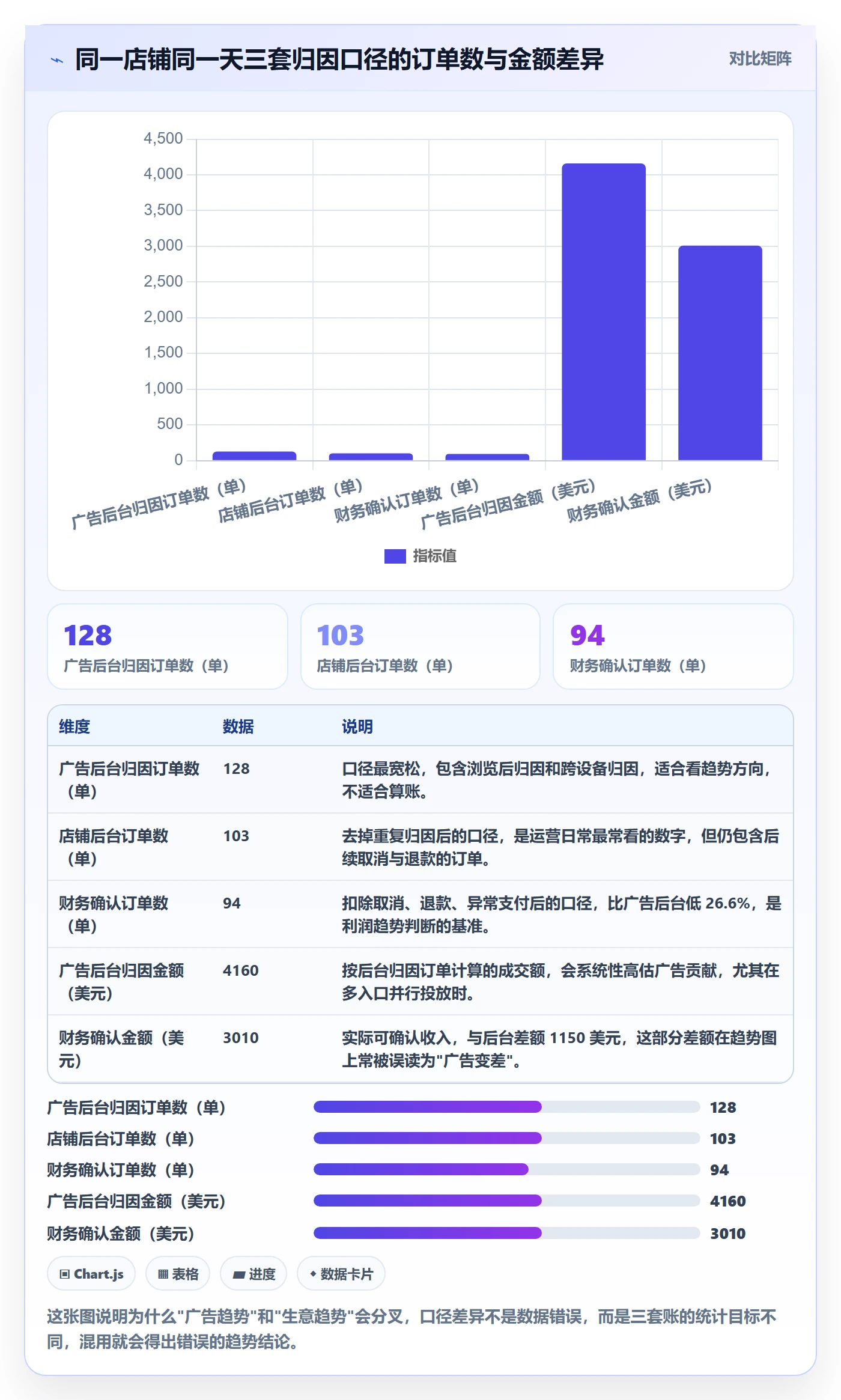The image size is (841, 1400).
Task: Click the 数据 column header
Action: pos(238,726)
